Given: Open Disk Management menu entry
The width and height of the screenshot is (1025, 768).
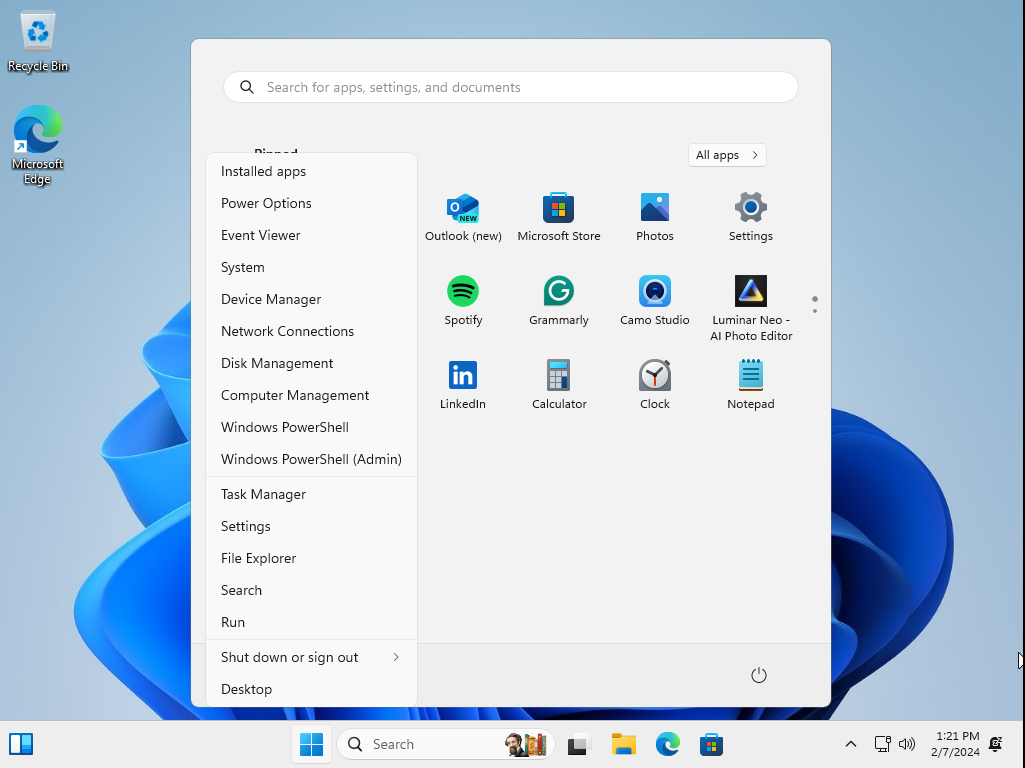Looking at the screenshot, I should click(x=311, y=363).
